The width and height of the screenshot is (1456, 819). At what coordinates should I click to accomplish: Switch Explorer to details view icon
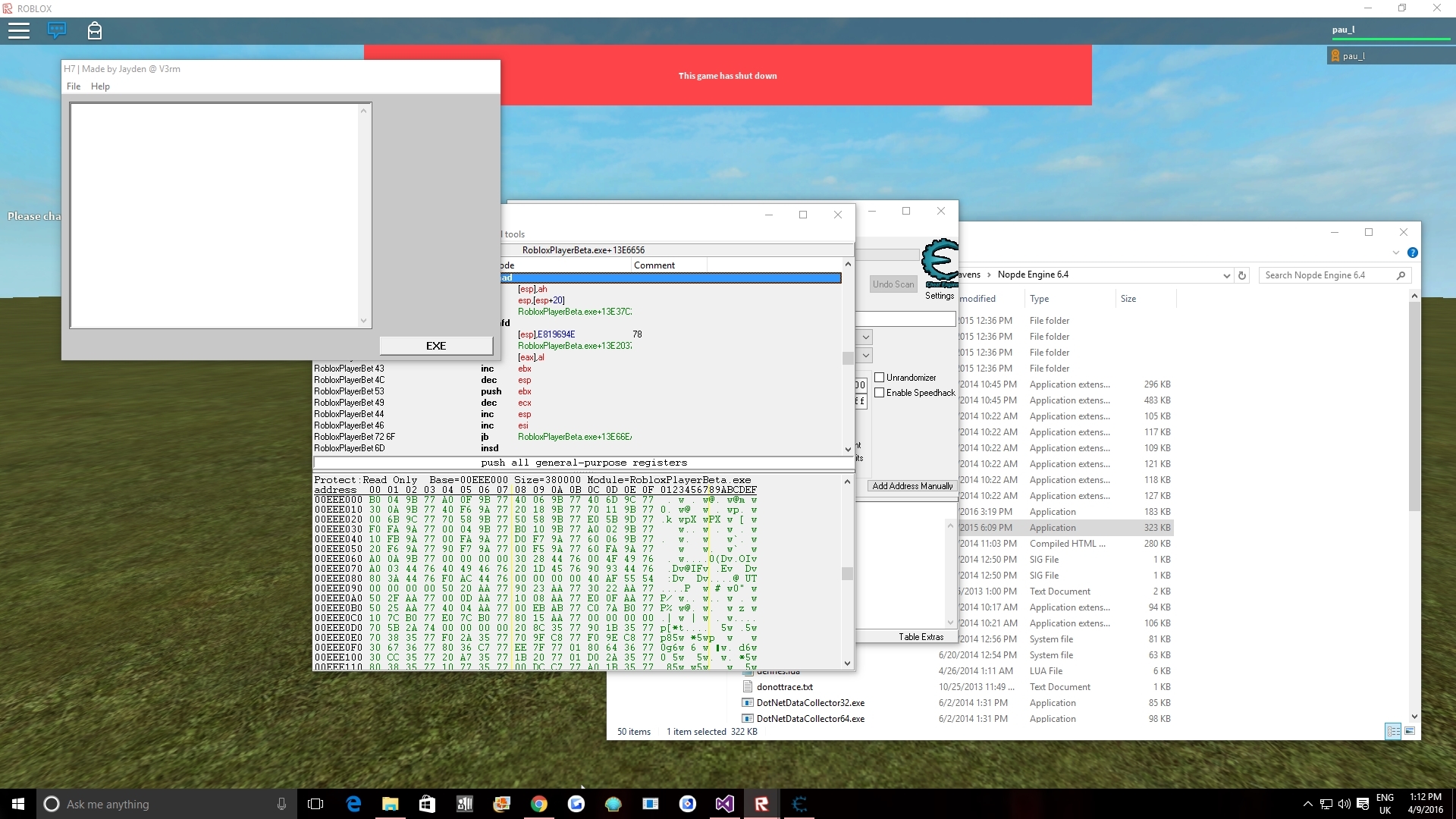pos(1393,731)
